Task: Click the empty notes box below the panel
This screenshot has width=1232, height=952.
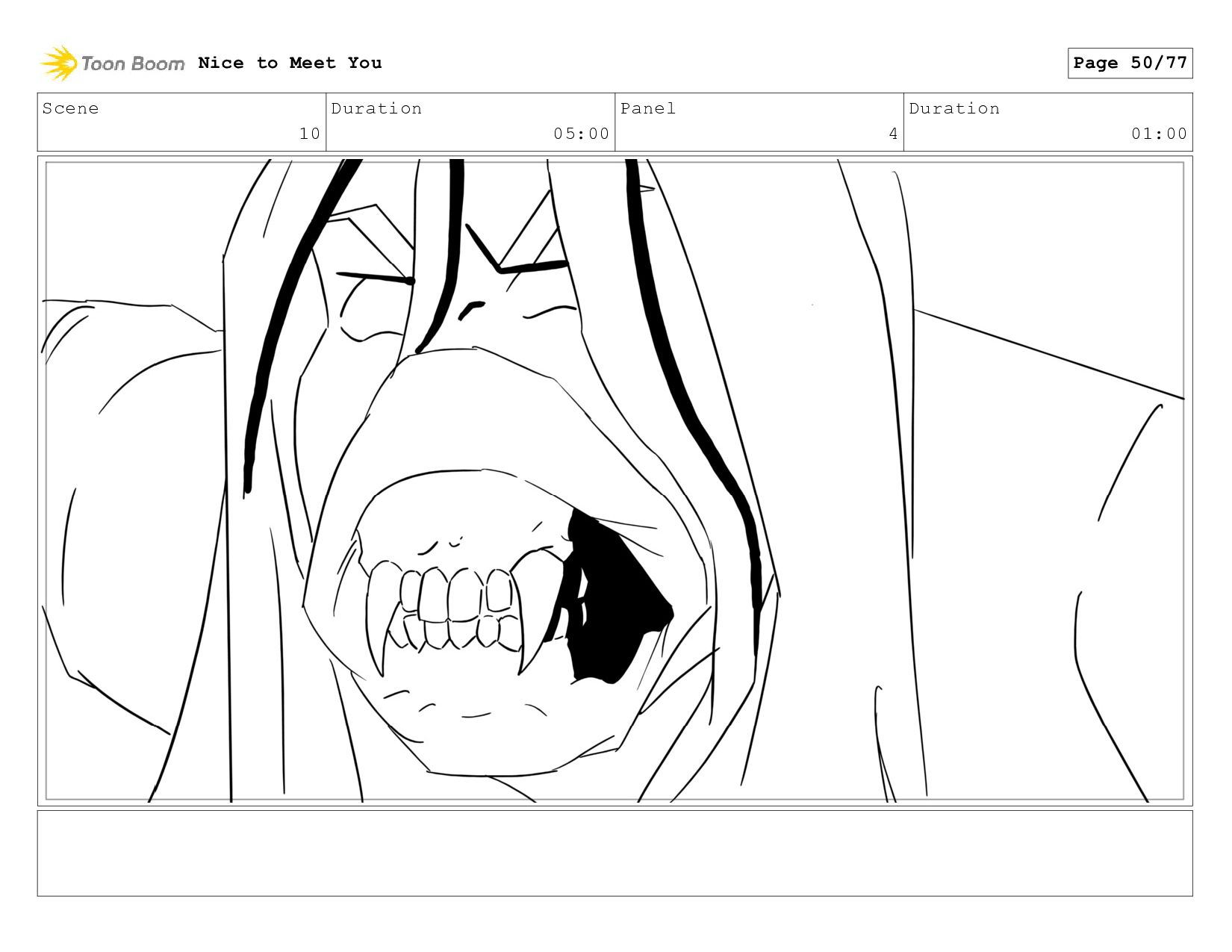Action: 615,853
